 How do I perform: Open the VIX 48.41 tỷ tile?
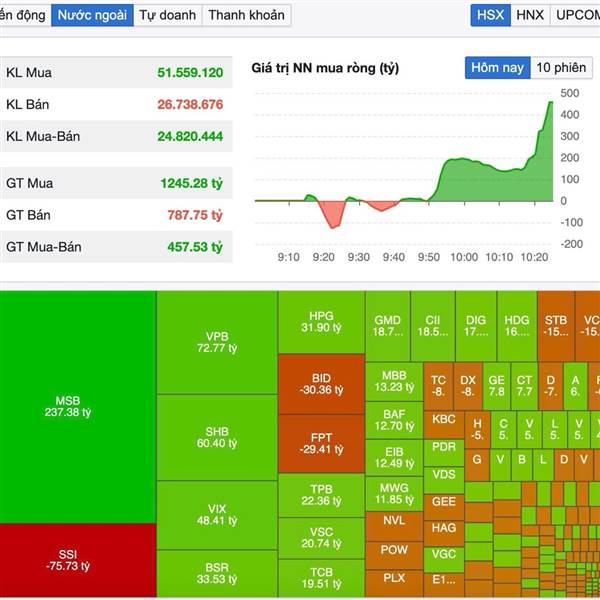pyautogui.click(x=217, y=515)
